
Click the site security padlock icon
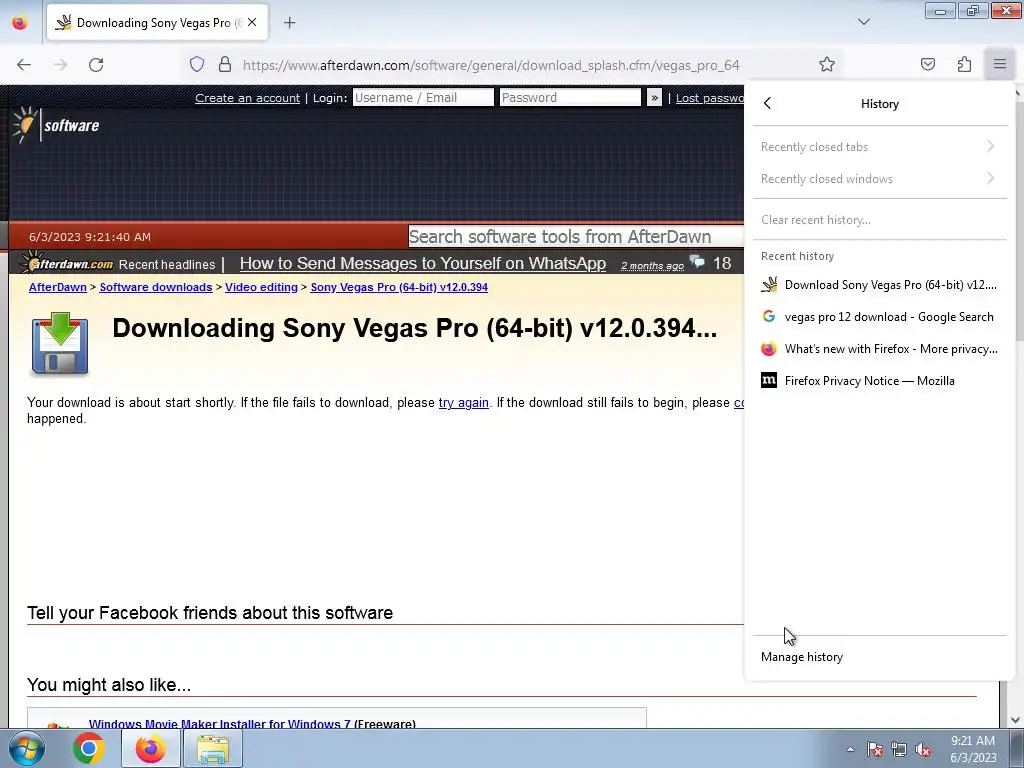(x=225, y=65)
